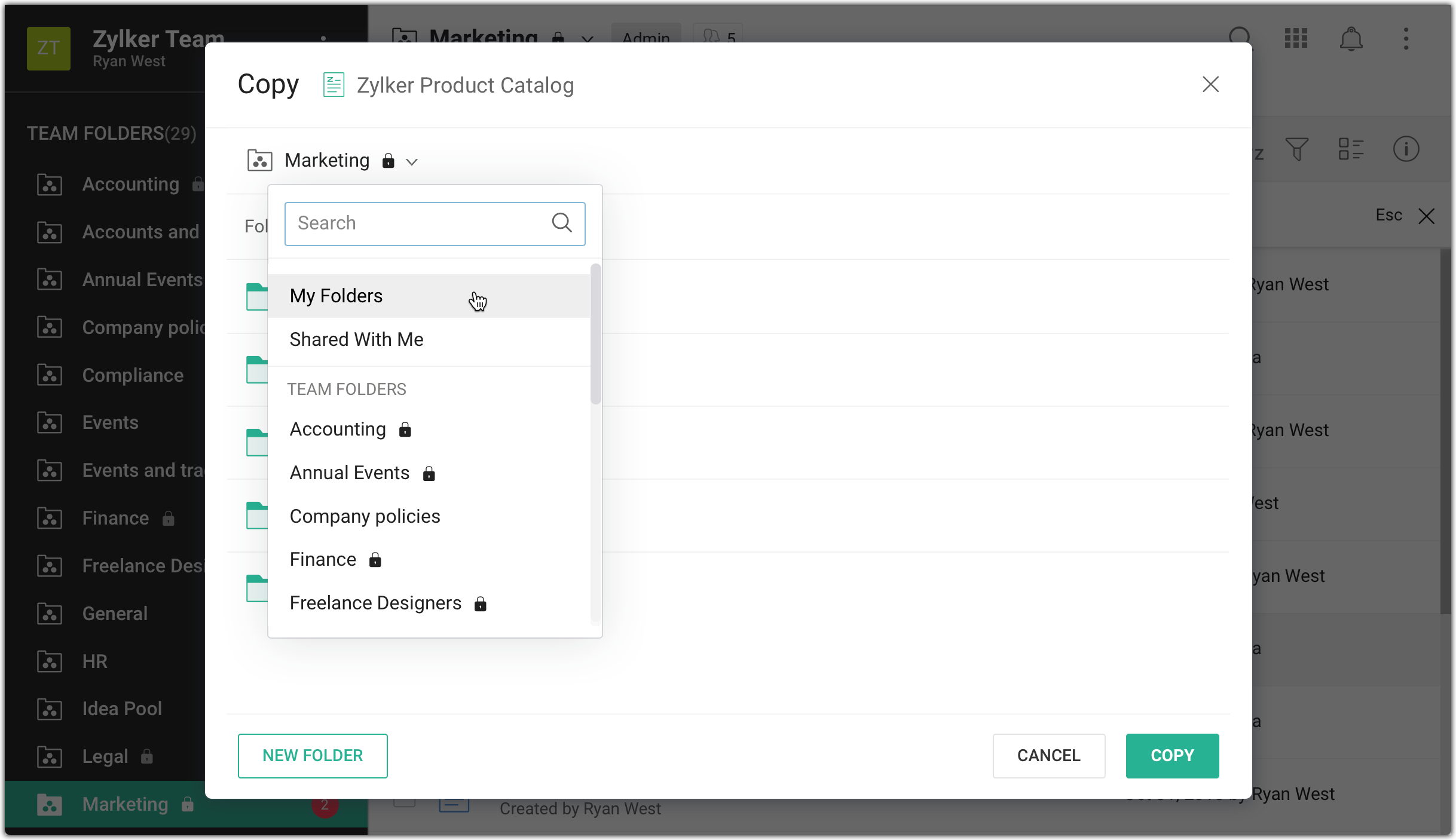Switch the list view layout icon
Viewport: 1456px width, 840px height.
coord(1351,149)
